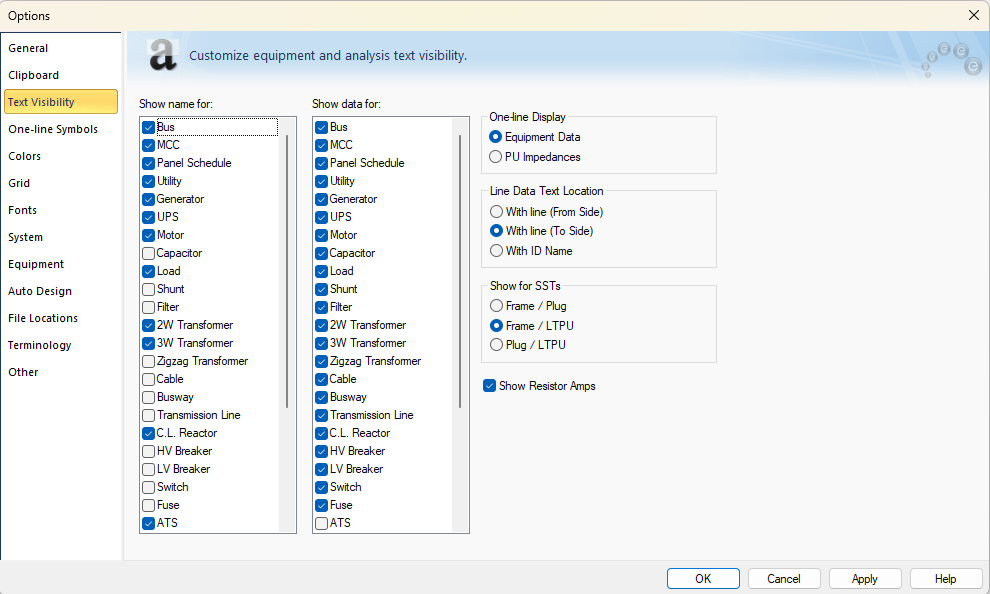The width and height of the screenshot is (990, 594).
Task: Open Help for this dialog
Action: pyautogui.click(x=945, y=579)
